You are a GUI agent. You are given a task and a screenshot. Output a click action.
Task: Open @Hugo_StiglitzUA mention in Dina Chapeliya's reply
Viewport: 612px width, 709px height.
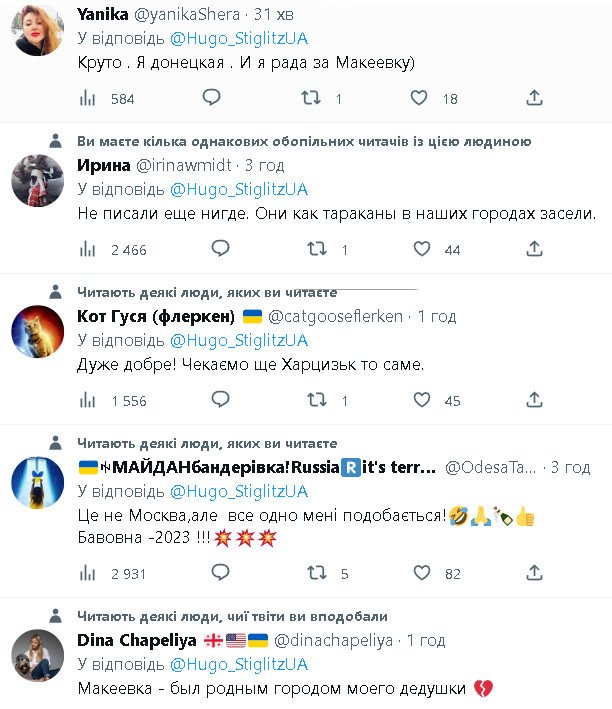coord(239,664)
